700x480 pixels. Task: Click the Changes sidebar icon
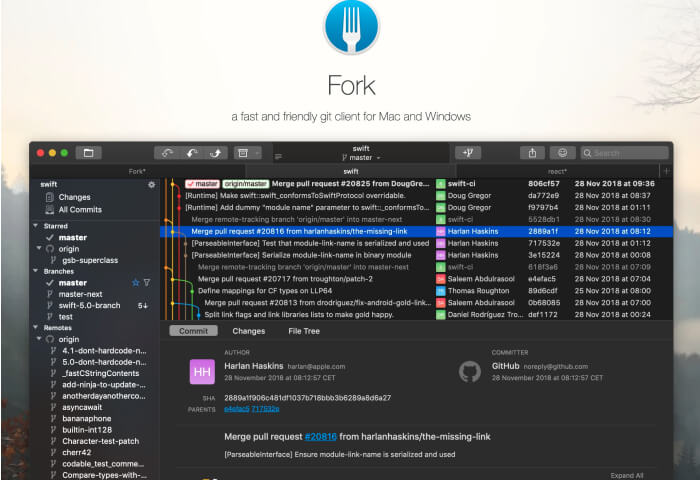[x=50, y=197]
